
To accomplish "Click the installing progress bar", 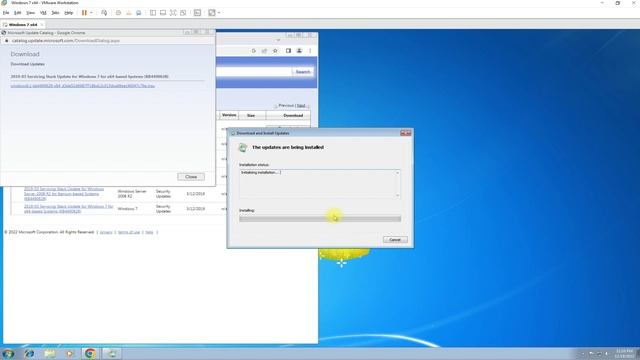I will 320,219.
